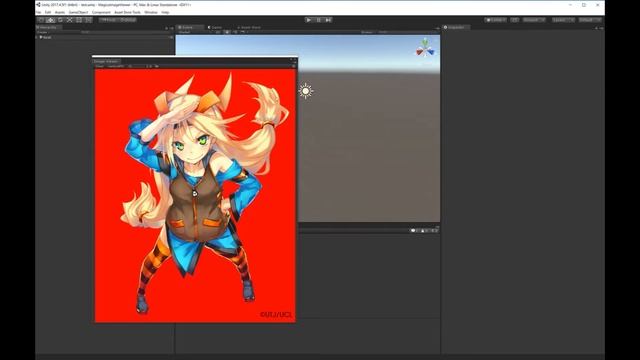Open the Window menu
This screenshot has height=360, width=640.
click(151, 12)
